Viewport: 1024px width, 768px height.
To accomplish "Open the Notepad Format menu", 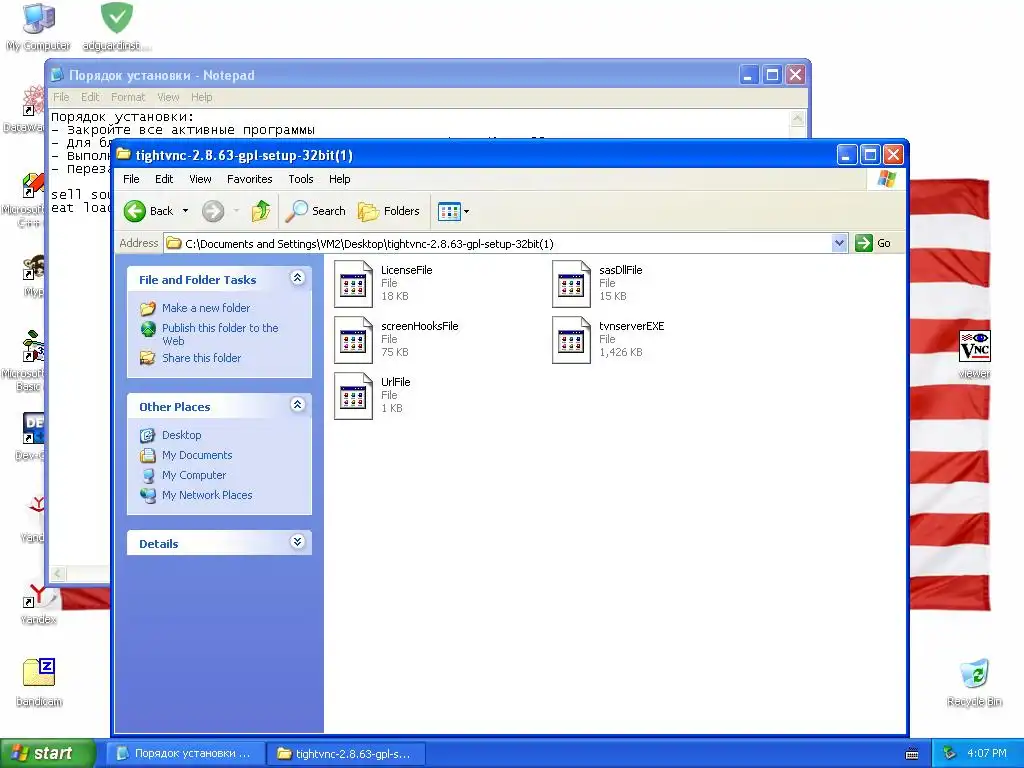I will click(x=128, y=97).
